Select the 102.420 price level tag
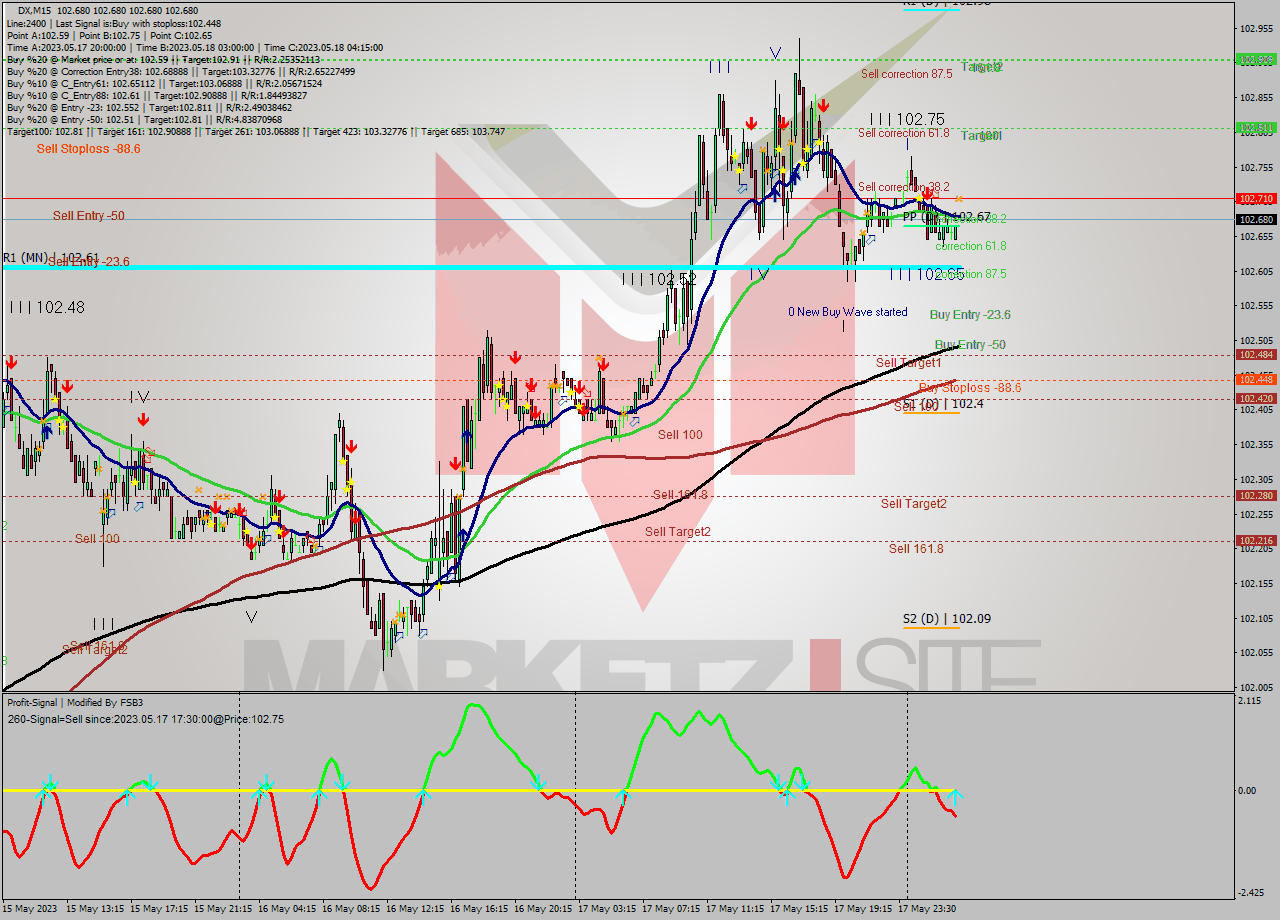1280x920 pixels. (x=1256, y=398)
